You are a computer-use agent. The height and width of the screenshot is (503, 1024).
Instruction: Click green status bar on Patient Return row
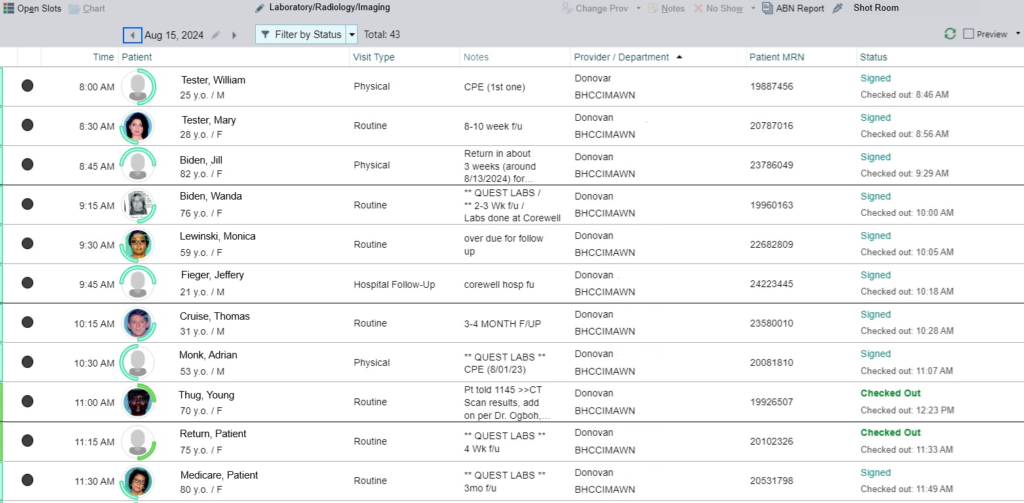click(x=3, y=441)
